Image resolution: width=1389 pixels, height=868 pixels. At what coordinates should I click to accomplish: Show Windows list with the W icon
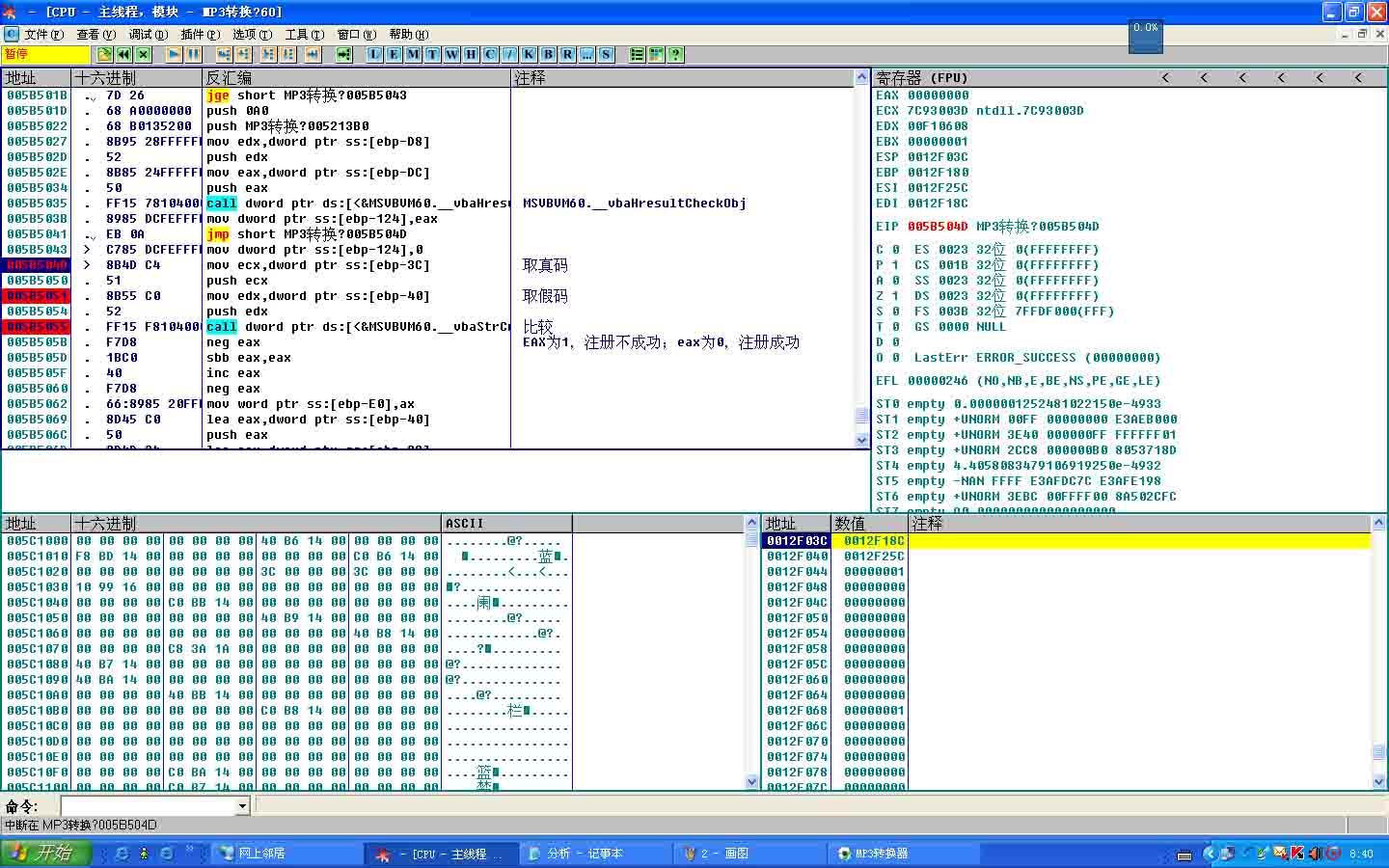click(451, 55)
